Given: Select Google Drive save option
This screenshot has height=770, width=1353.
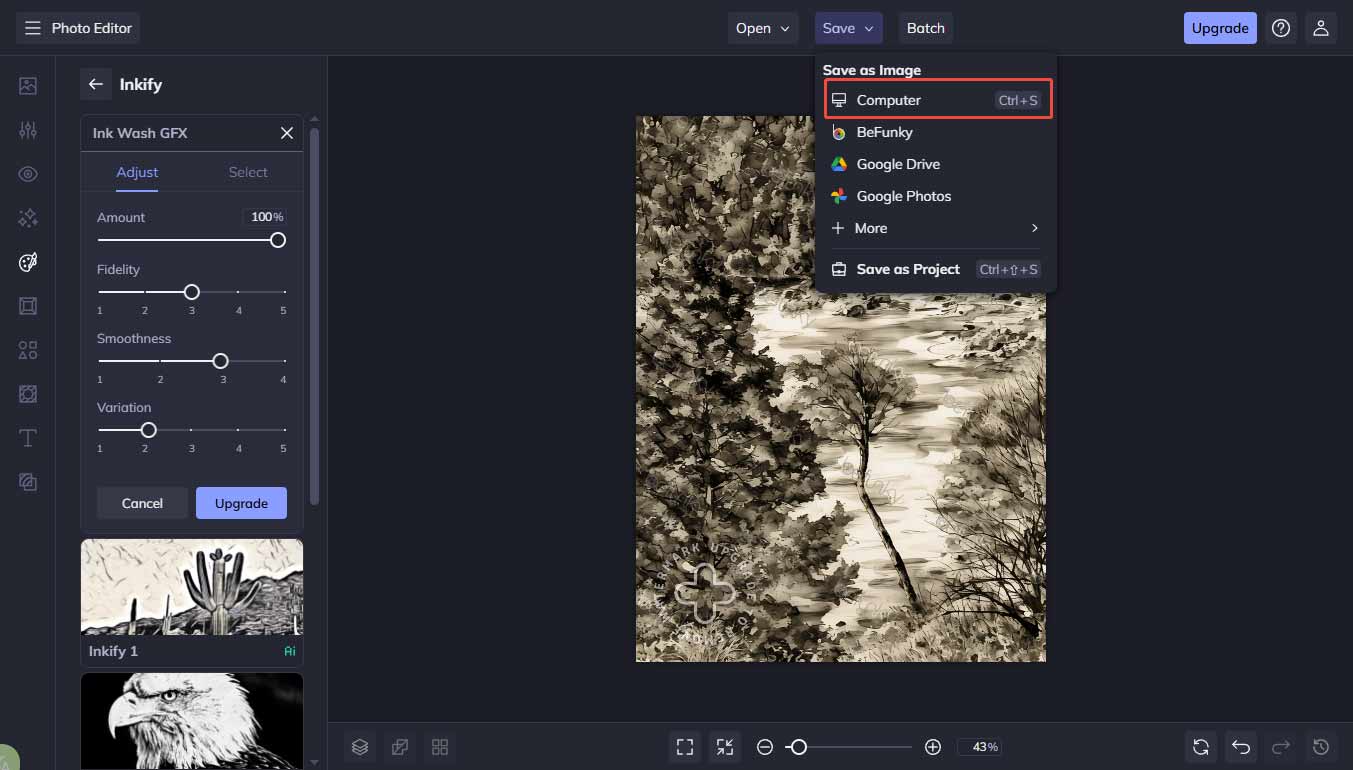Looking at the screenshot, I should click(897, 164).
